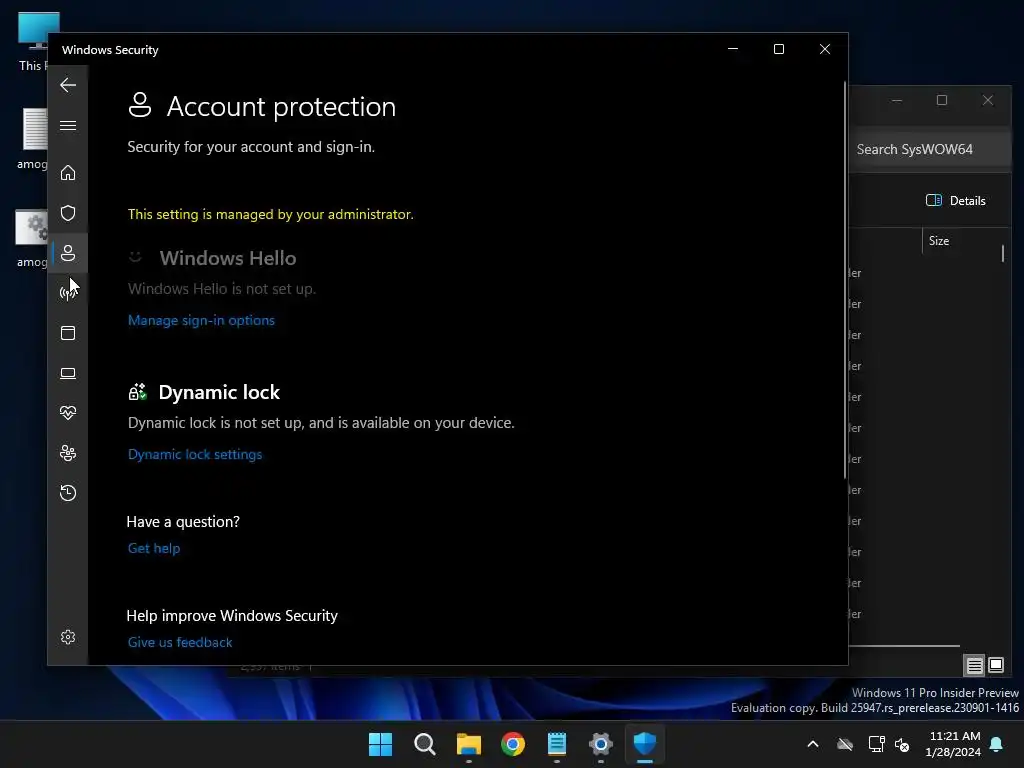Viewport: 1024px width, 768px height.
Task: Click the Size column header in Explorer
Action: [939, 241]
